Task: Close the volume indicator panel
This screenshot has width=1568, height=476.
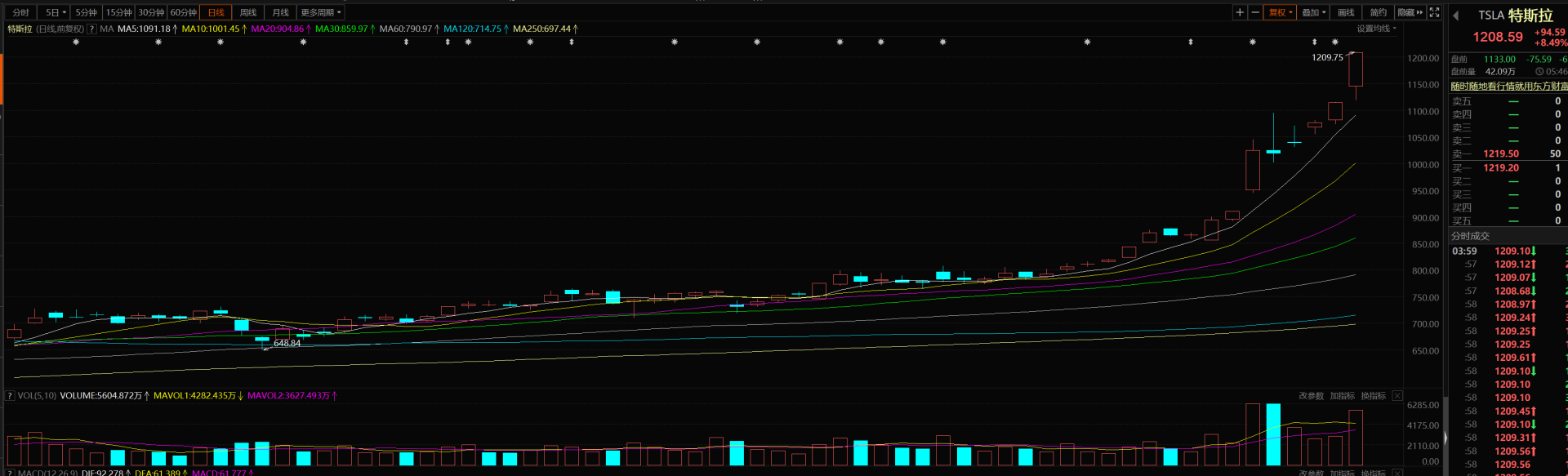Action: pos(1397,395)
